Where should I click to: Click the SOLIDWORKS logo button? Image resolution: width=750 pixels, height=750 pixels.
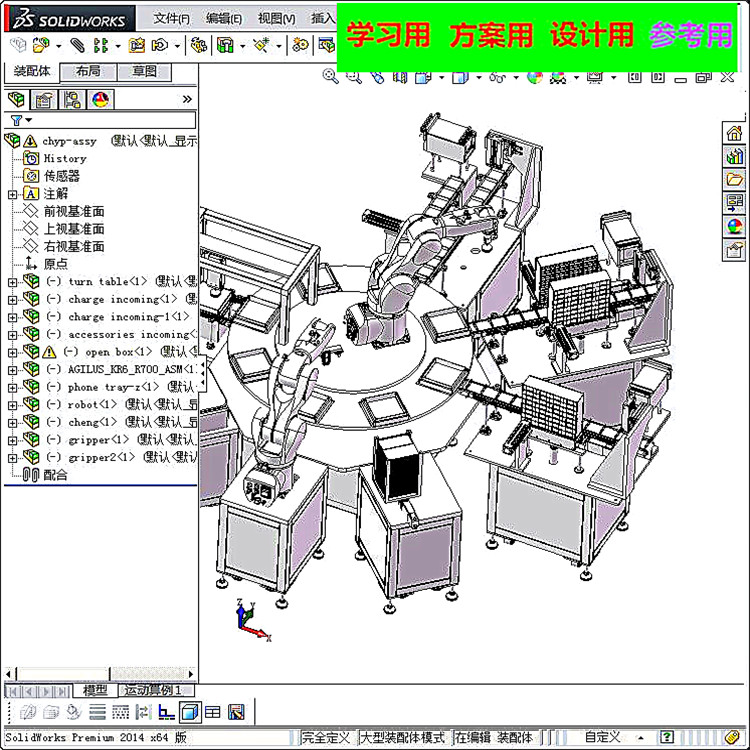(70, 19)
